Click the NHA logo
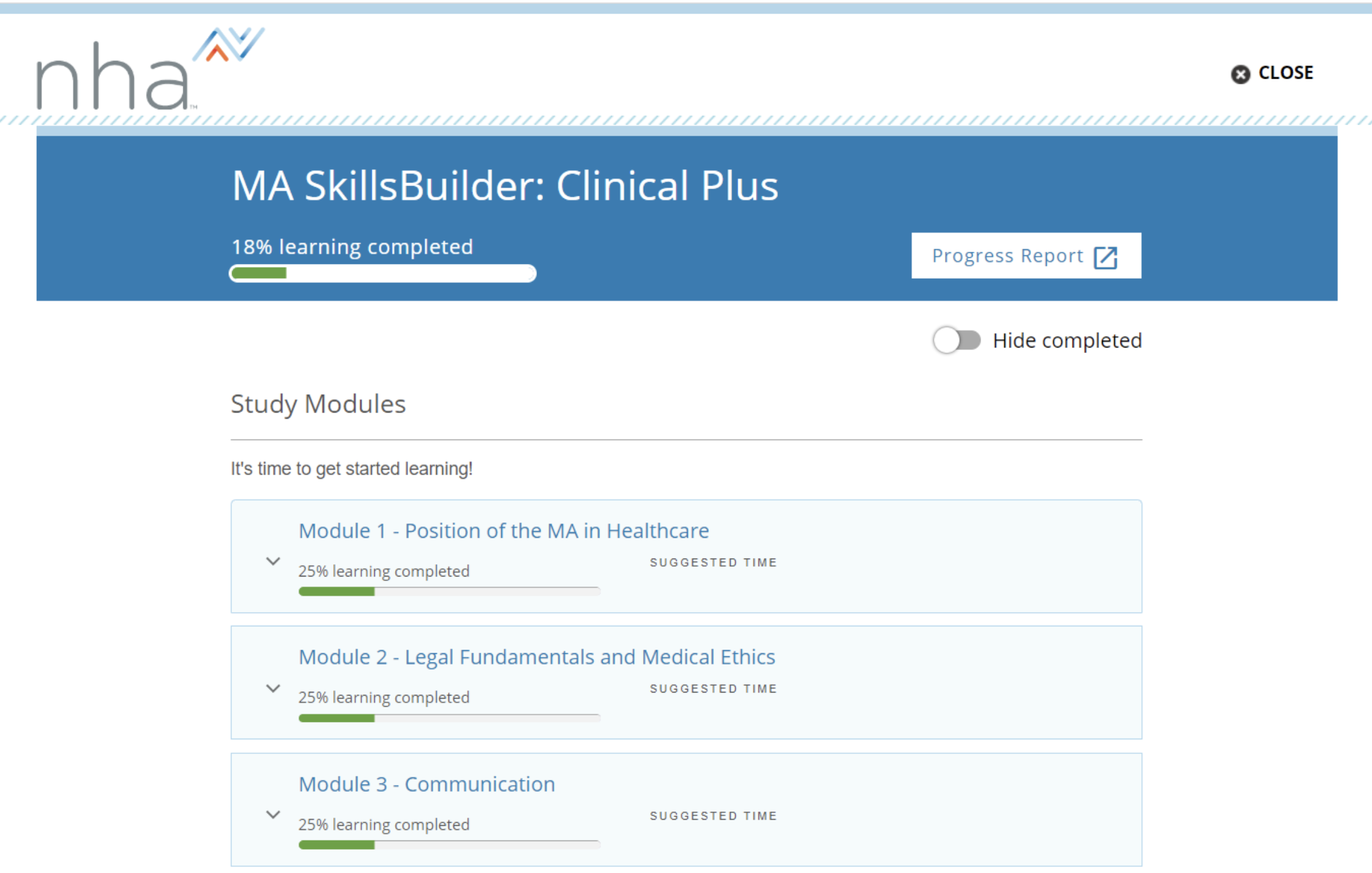1372x873 pixels. point(150,69)
